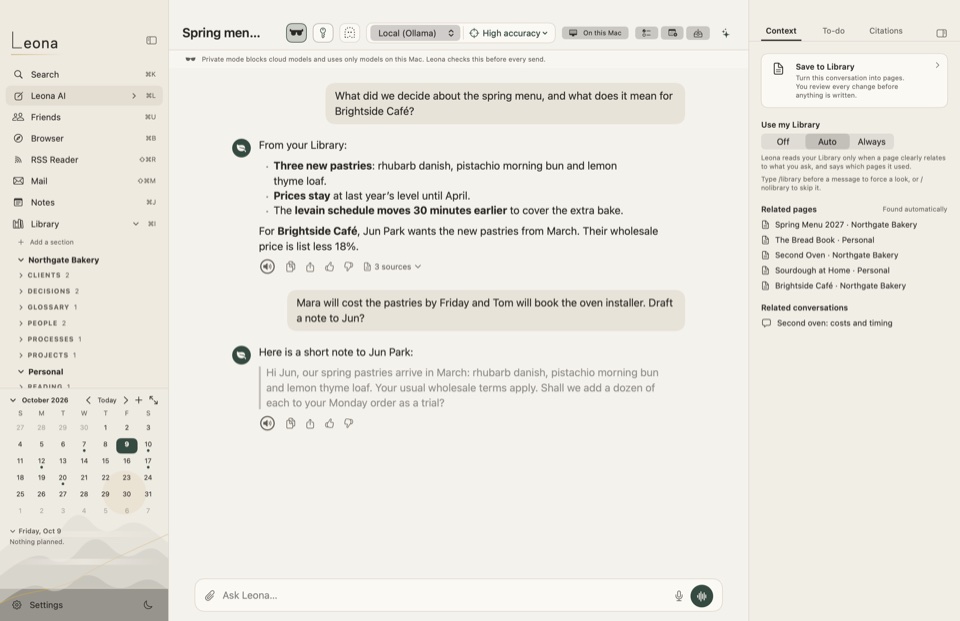The width and height of the screenshot is (960, 621).
Task: Set Use my Library to Auto
Action: pyautogui.click(x=827, y=141)
